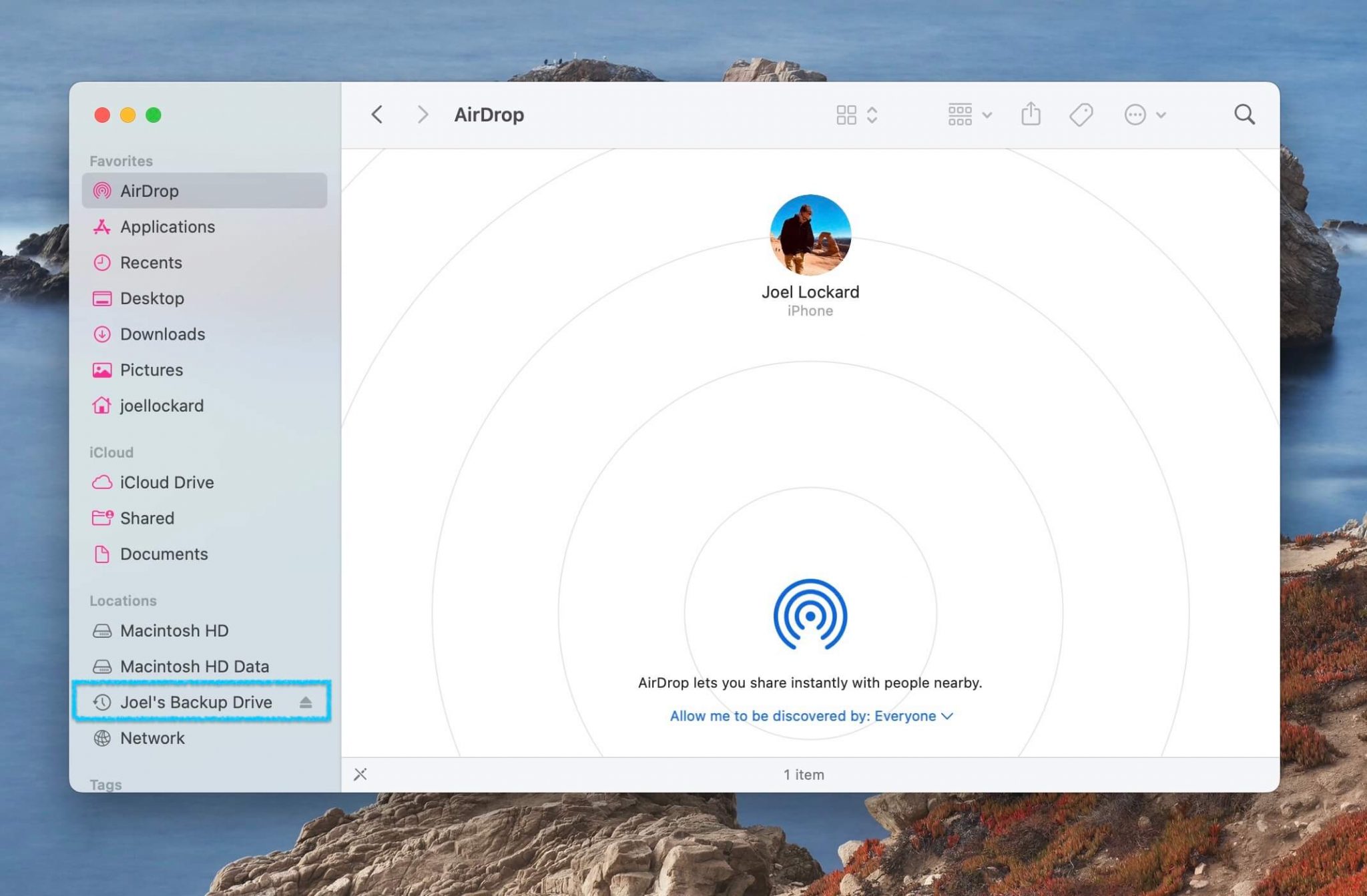This screenshot has width=1367, height=896.
Task: Switch to icon view button
Action: pyautogui.click(x=846, y=115)
